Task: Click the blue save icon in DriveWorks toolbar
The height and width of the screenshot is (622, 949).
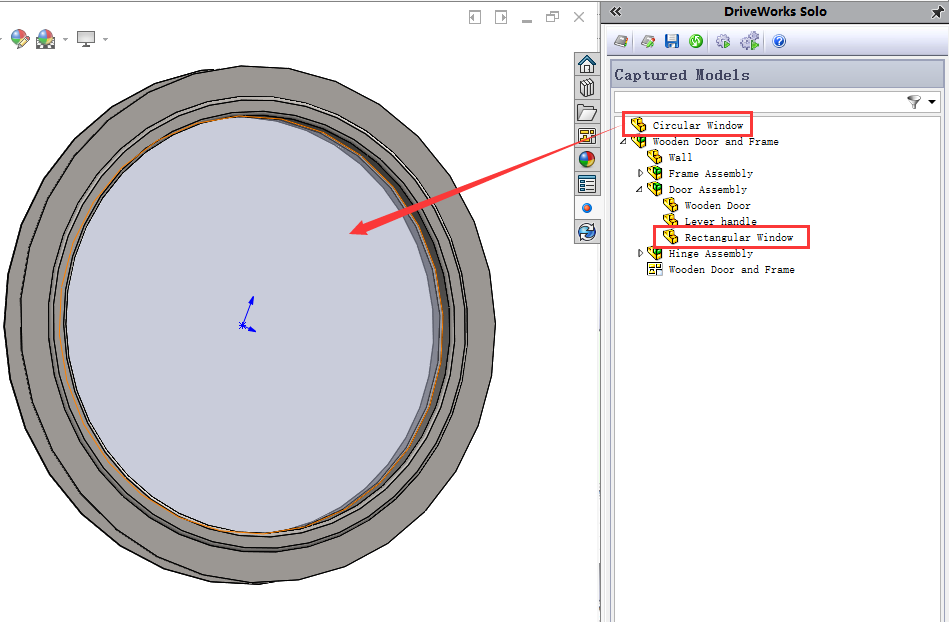Action: tap(671, 41)
